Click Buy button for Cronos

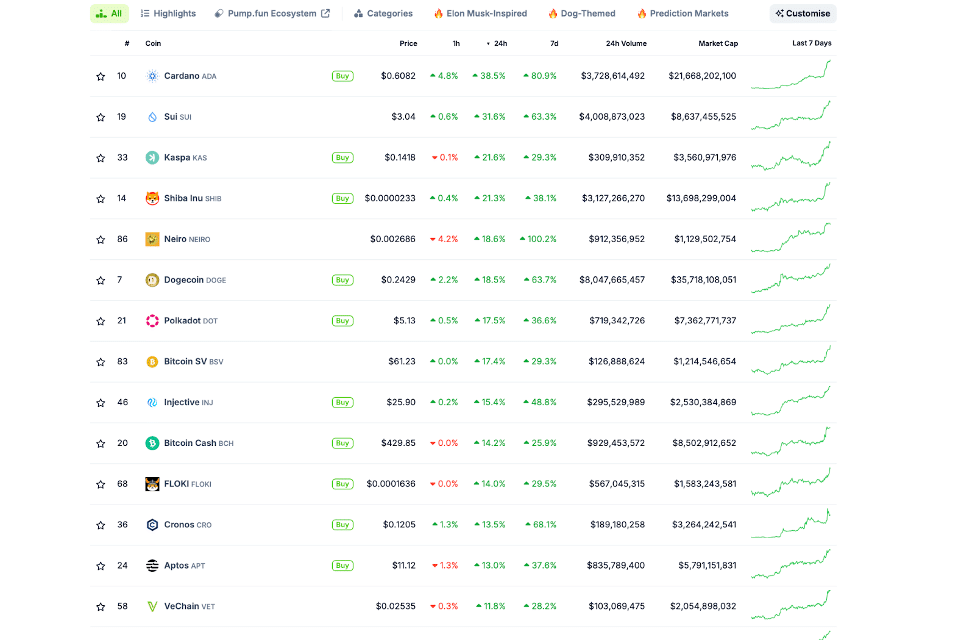pyautogui.click(x=343, y=525)
